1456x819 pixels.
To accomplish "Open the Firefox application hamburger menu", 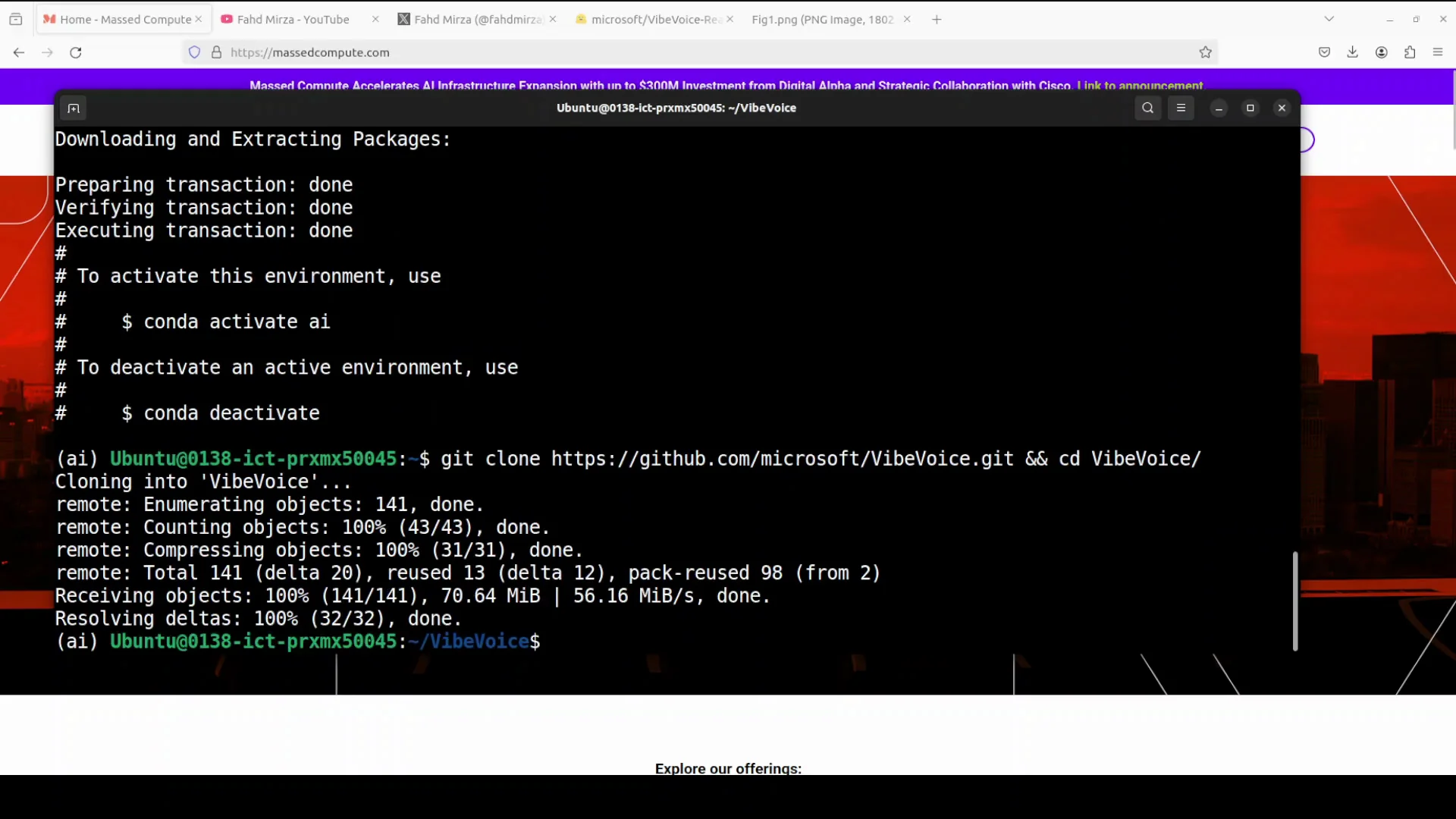I will point(1438,52).
